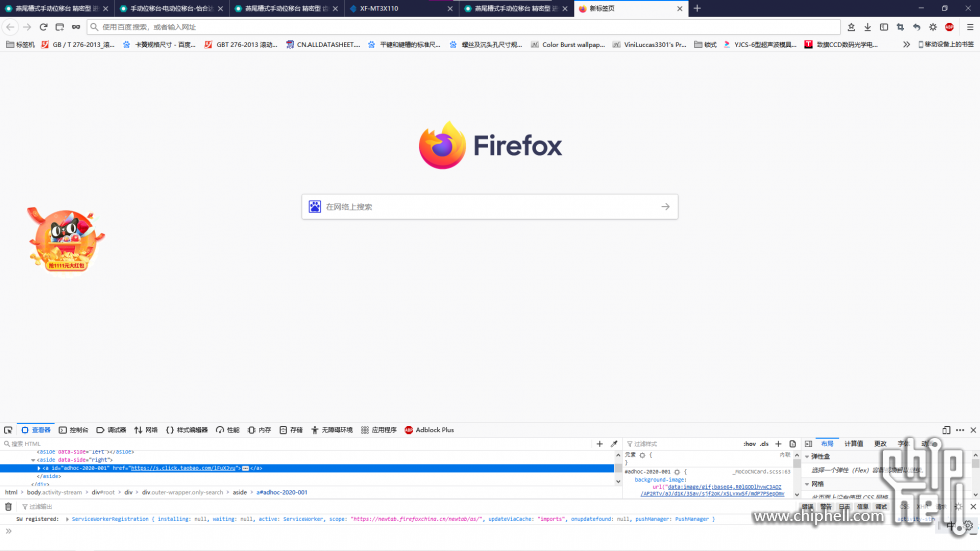Open the 查看器 Inspector tab
The image size is (980, 551).
pos(36,430)
